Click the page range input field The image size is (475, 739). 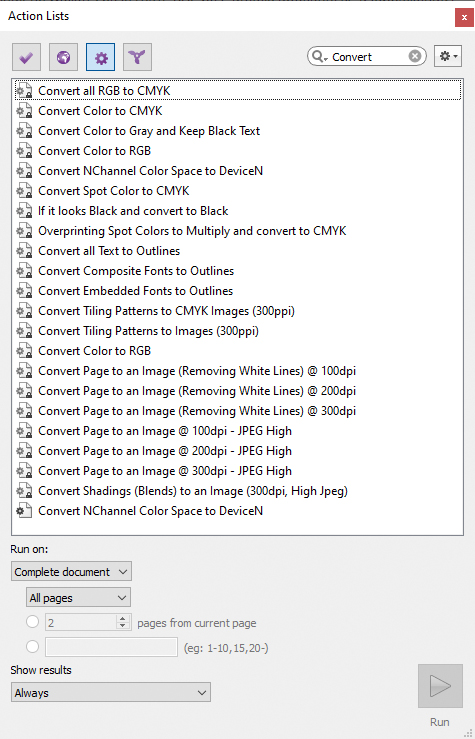(x=111, y=647)
